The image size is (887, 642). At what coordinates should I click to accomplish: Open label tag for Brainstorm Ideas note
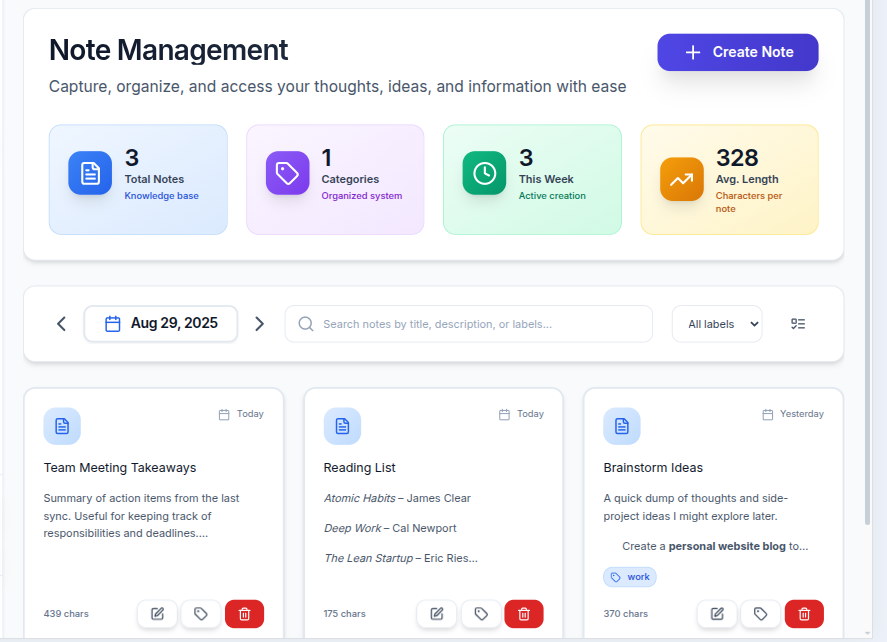point(760,614)
